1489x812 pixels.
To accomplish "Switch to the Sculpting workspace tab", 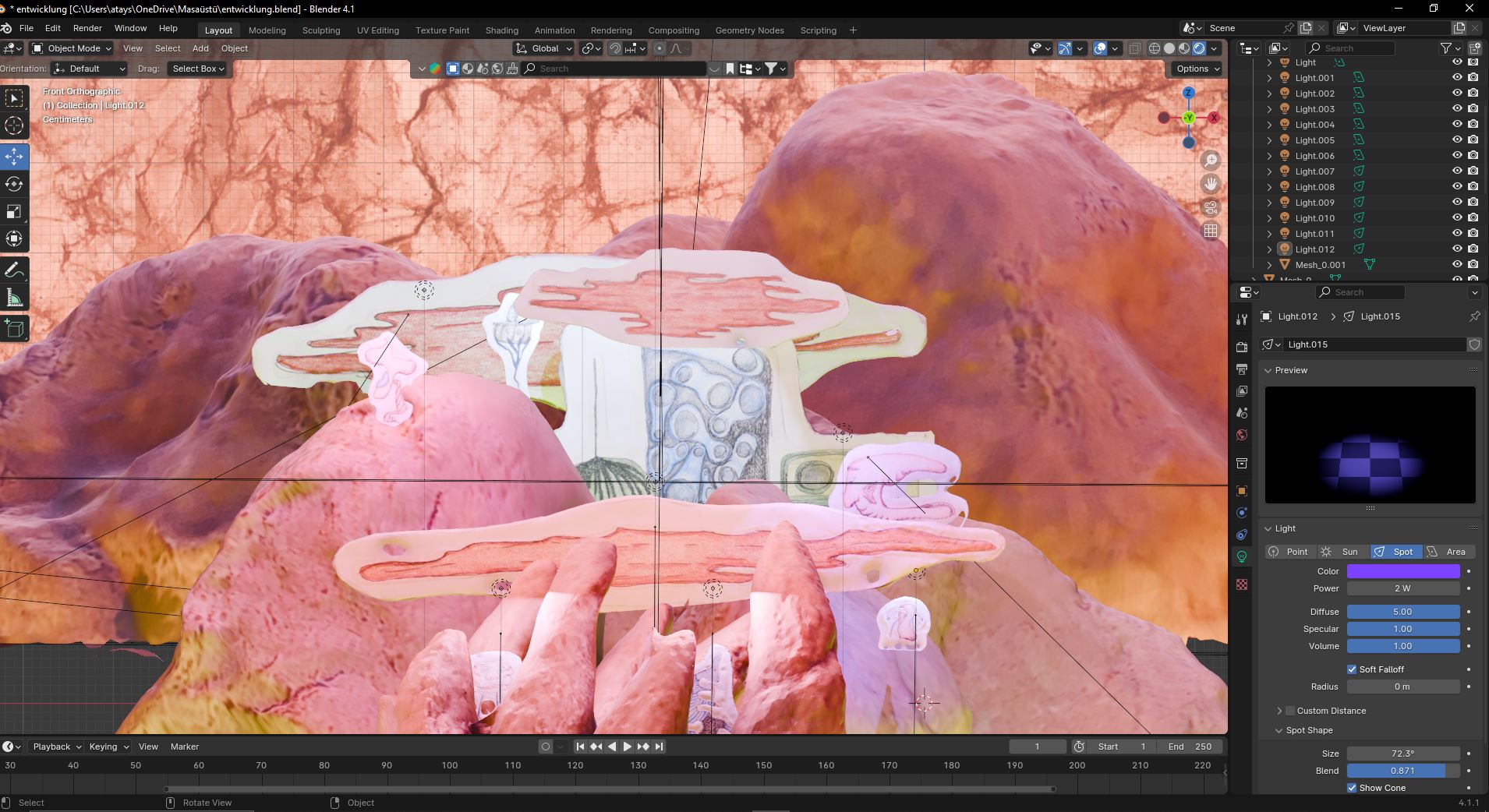I will point(320,30).
